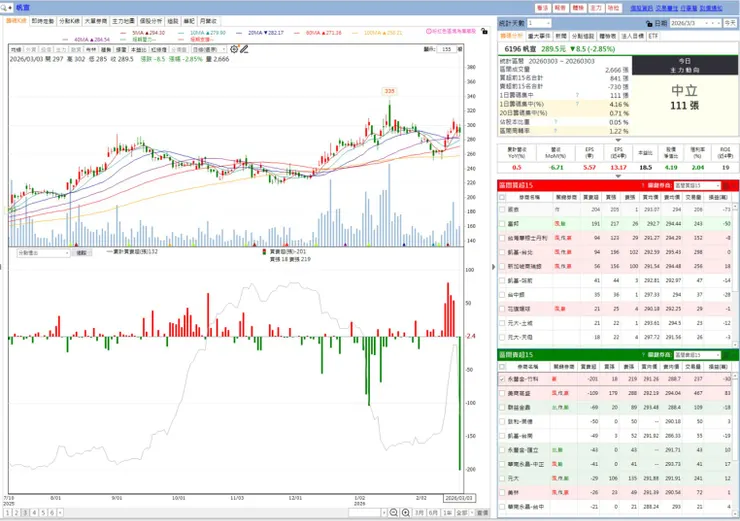The height and width of the screenshot is (521, 740).
Task: Switch to 即時走勢 tab
Action: coord(43,21)
